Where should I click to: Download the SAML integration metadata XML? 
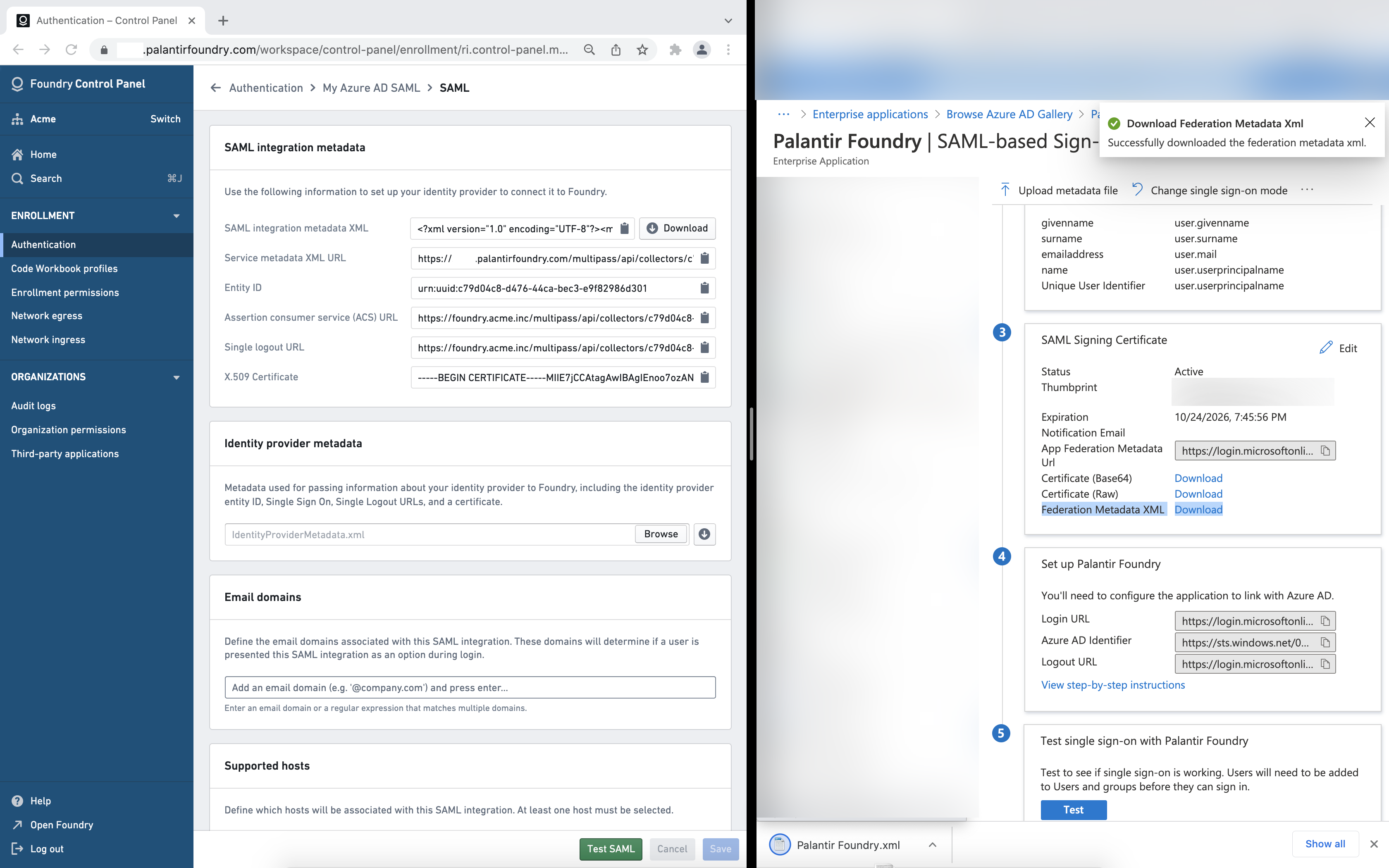(677, 229)
